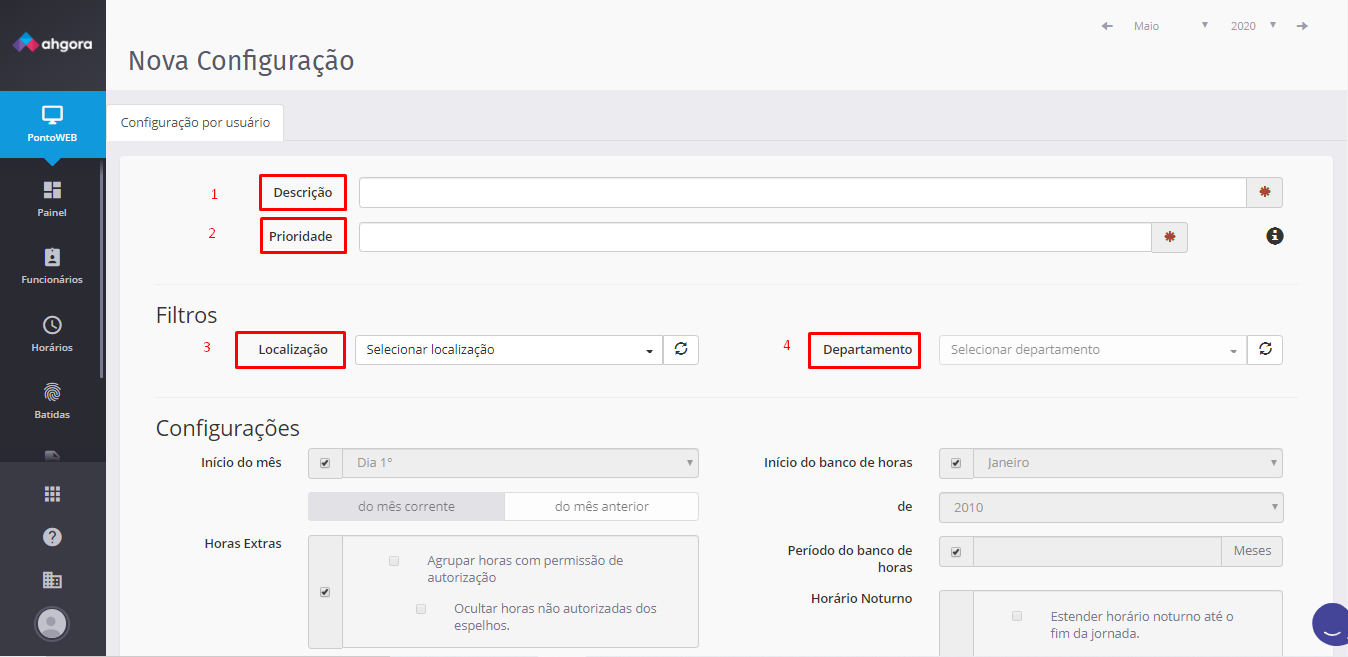
Task: Open the Janeiro month dropdown
Action: [1128, 463]
